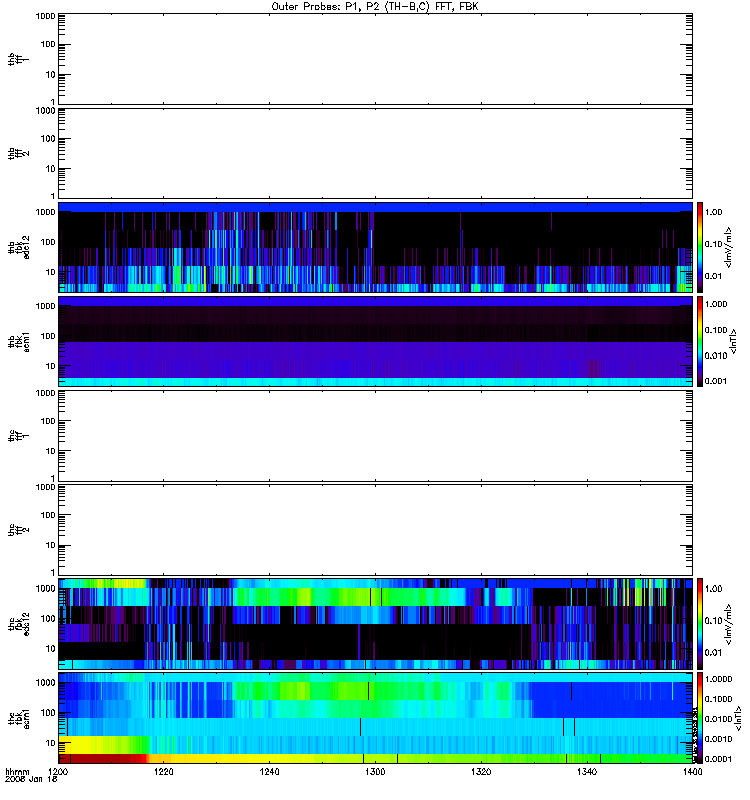Viewport: 750px width, 800px height.
Task: Click the 'thc fbk scm1' panel axis label
Action: click(18, 718)
